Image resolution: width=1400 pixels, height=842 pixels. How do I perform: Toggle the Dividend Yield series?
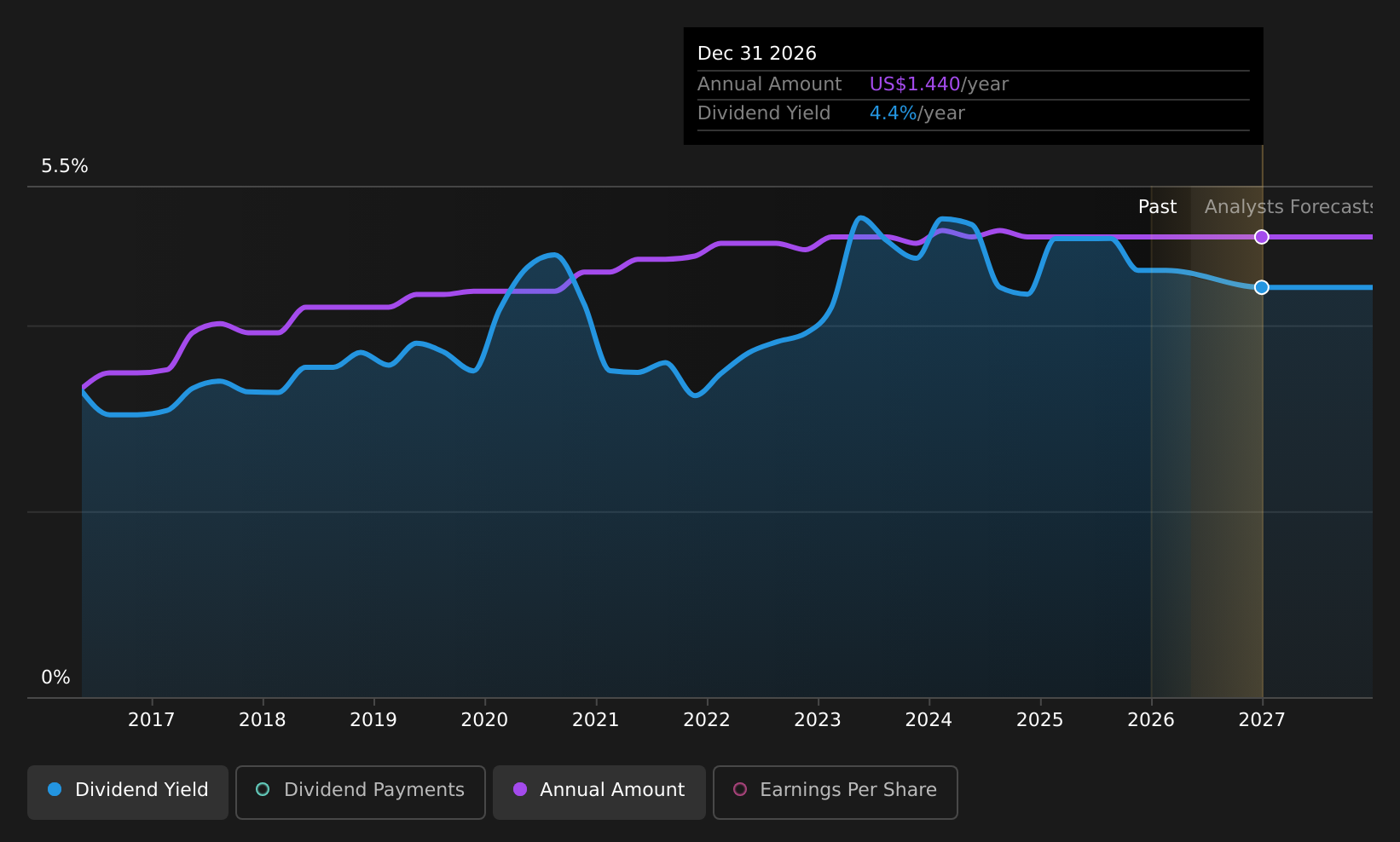[x=128, y=792]
